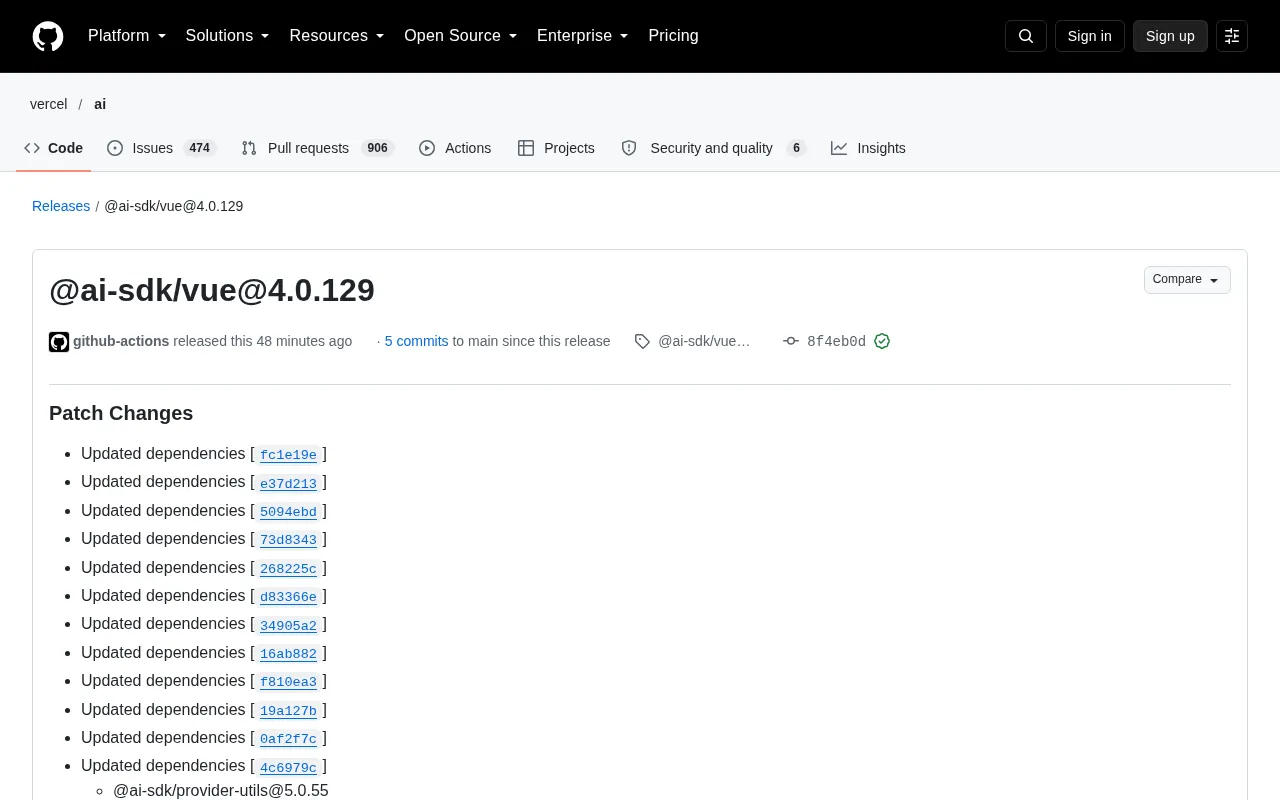Open the vercel owner link
This screenshot has width=1280, height=800.
point(49,104)
